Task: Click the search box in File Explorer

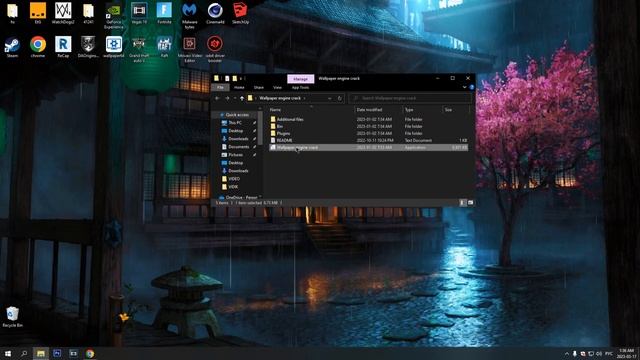Action: pos(410,98)
